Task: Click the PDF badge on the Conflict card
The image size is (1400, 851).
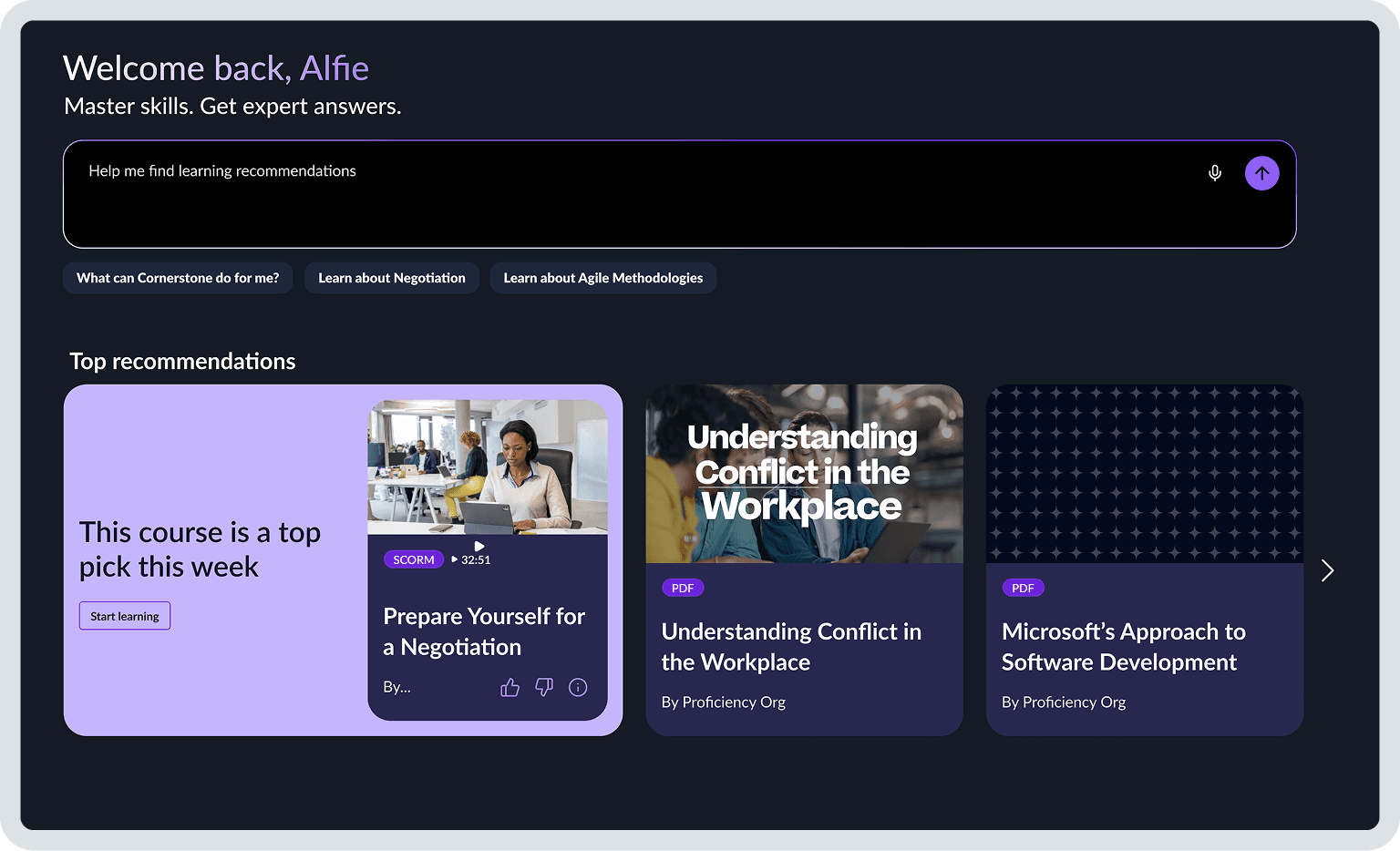Action: [x=683, y=588]
